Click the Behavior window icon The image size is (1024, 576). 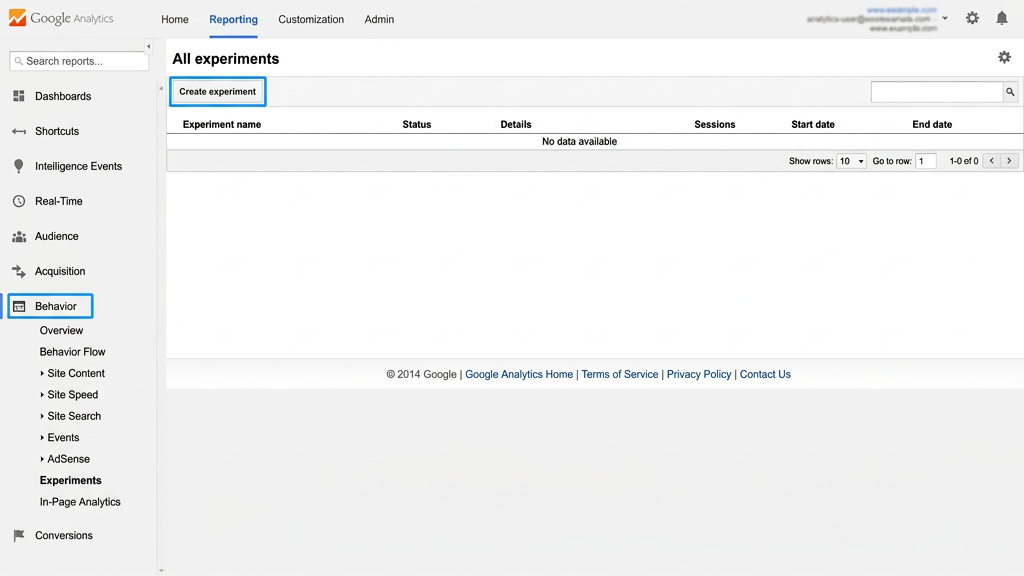(19, 306)
